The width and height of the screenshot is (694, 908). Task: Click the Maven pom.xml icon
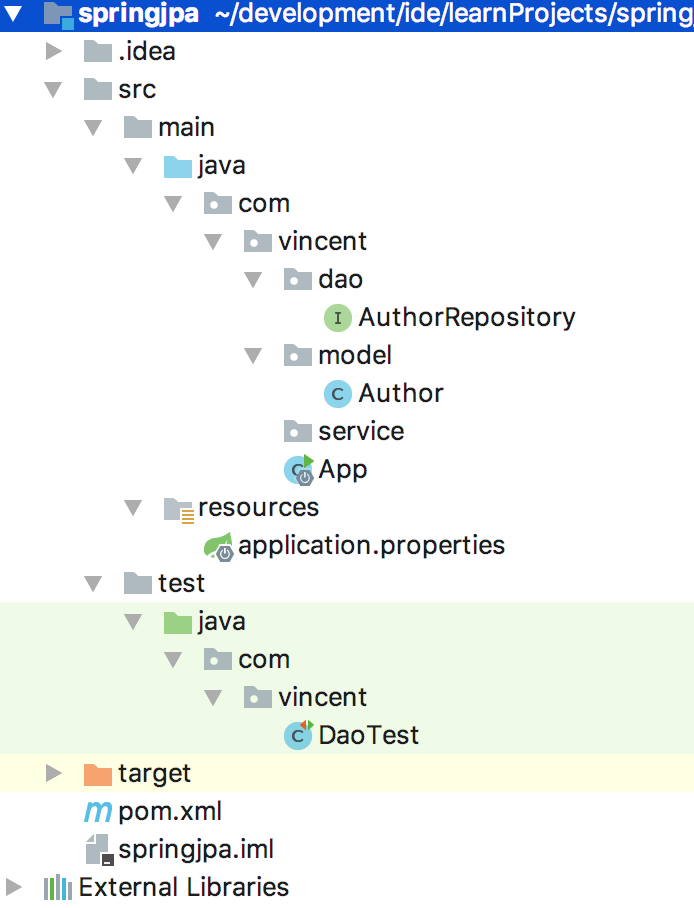(x=98, y=811)
